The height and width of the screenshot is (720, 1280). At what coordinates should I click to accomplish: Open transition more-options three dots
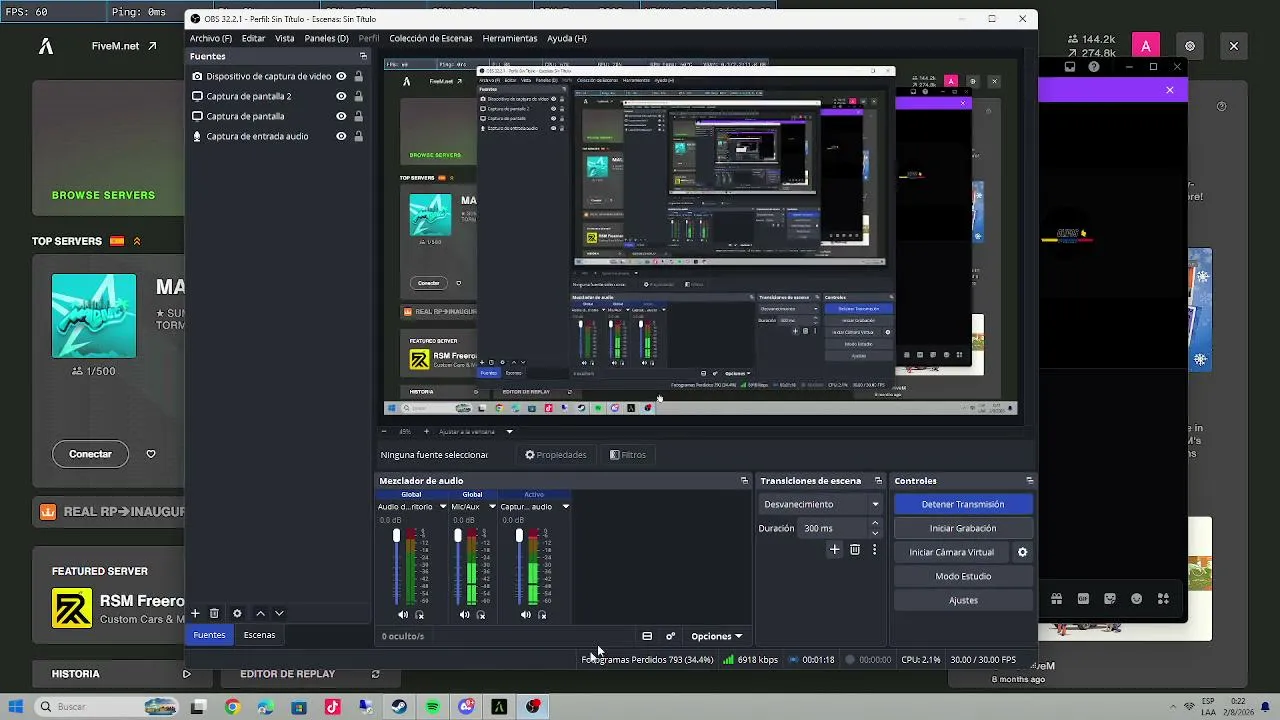[x=874, y=549]
